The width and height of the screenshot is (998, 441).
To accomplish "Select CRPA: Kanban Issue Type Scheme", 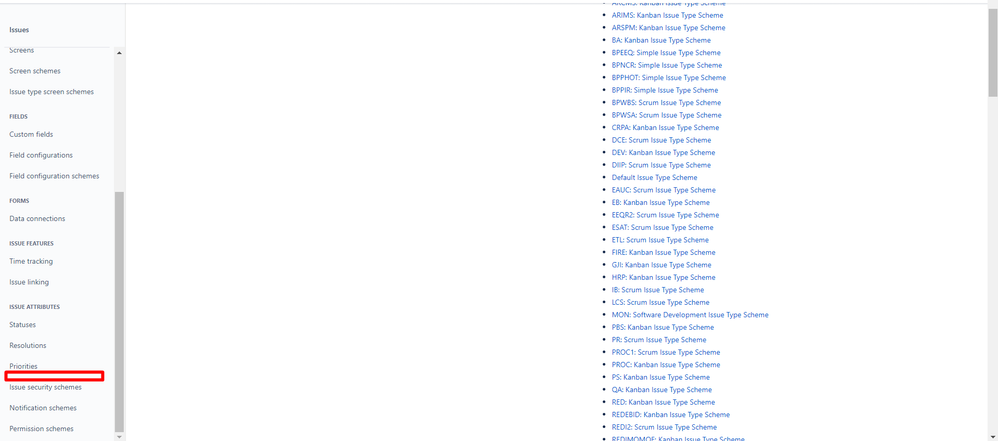I will tap(666, 128).
